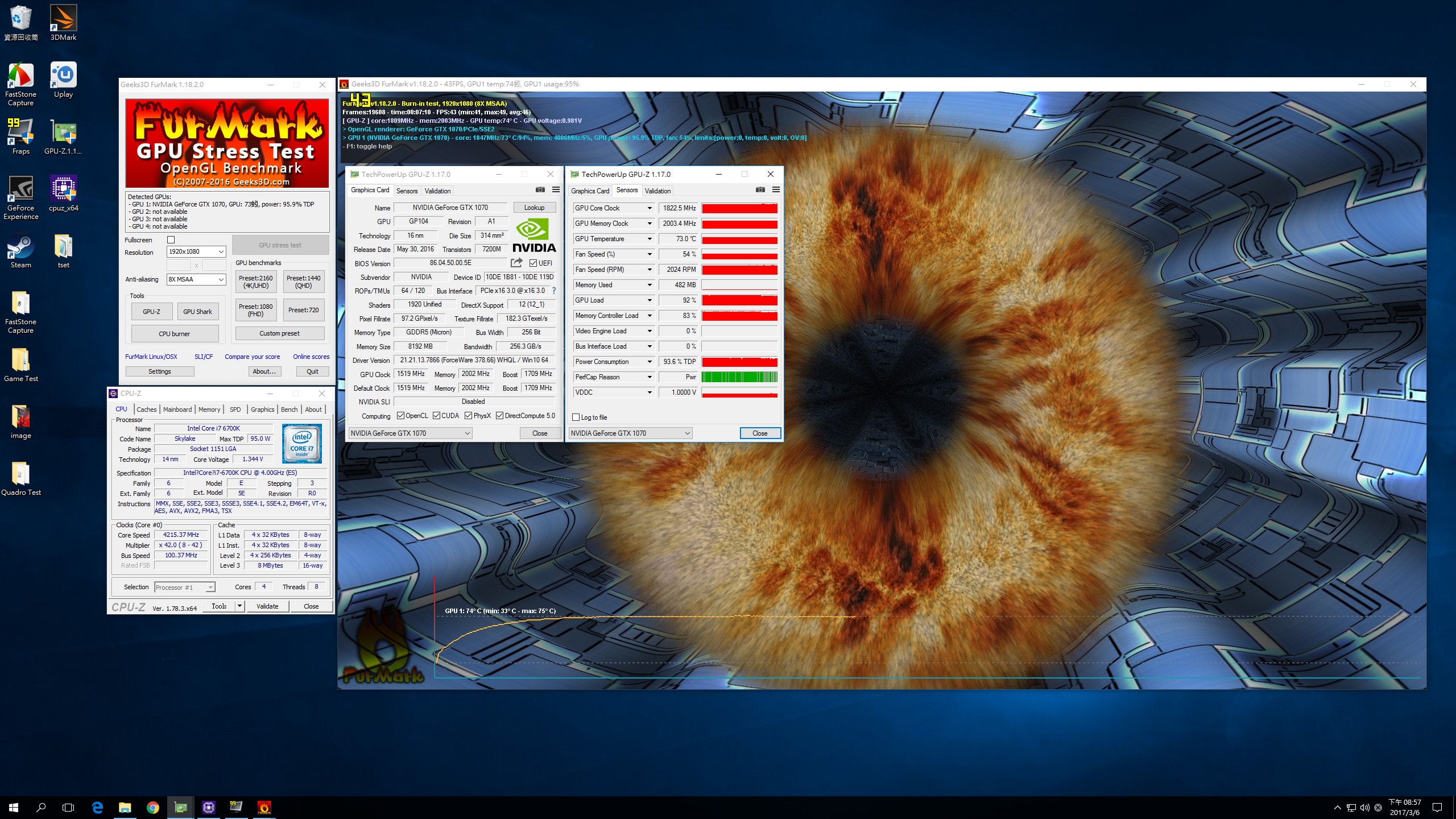Open Microsoft Edge from the taskbar

pos(97,807)
